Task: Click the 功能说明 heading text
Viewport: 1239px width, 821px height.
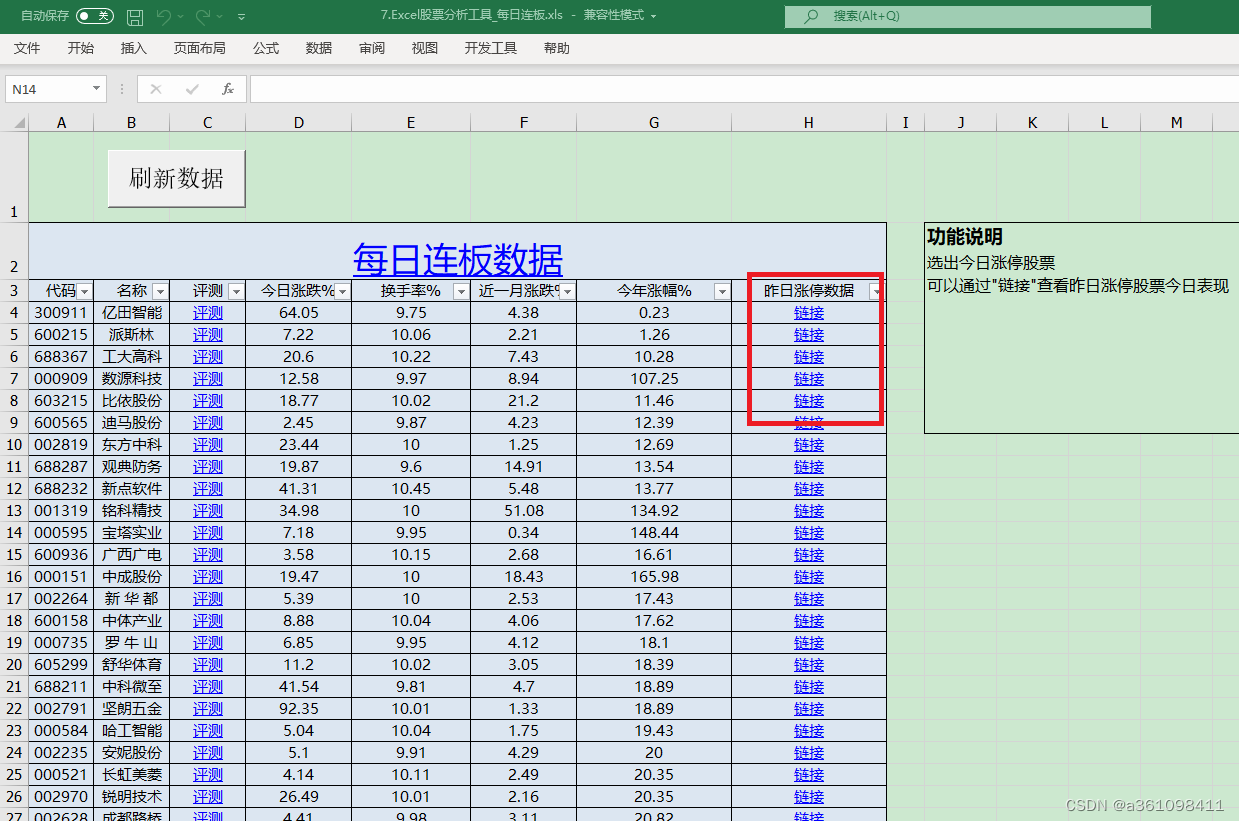Action: (x=965, y=237)
